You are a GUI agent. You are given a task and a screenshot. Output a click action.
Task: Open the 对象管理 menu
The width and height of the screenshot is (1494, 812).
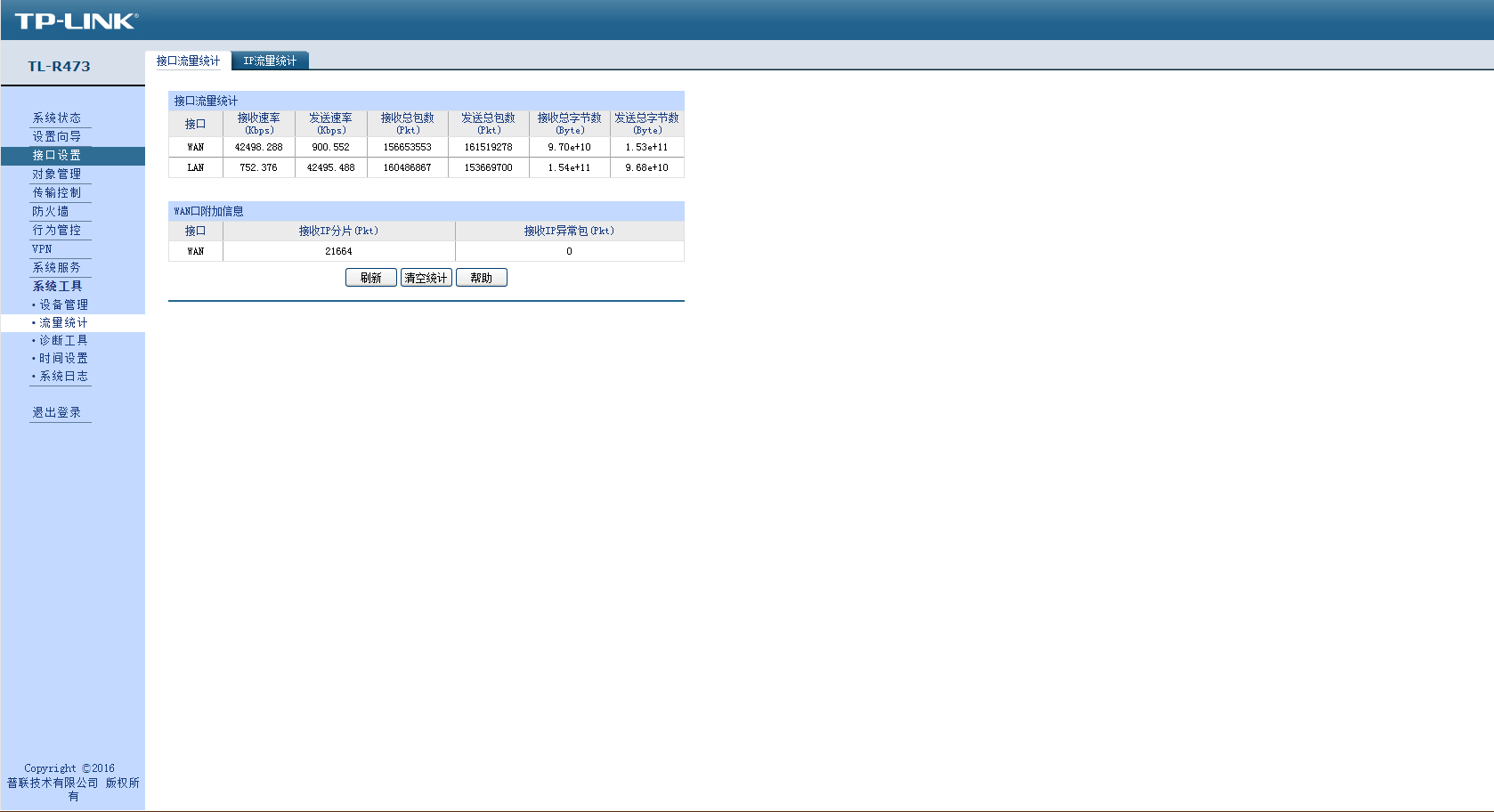coord(57,174)
